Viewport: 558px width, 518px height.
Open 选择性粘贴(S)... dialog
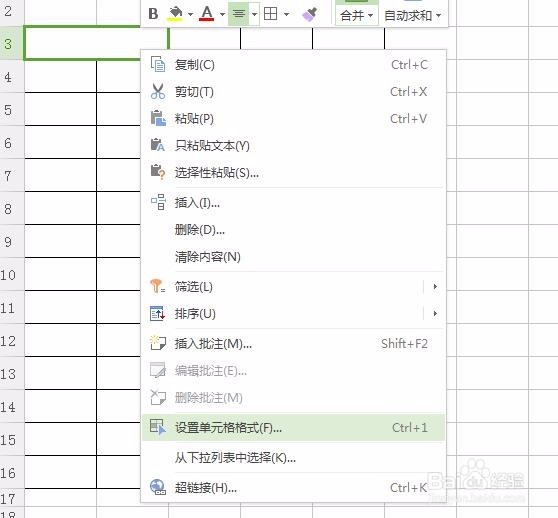[x=293, y=173]
